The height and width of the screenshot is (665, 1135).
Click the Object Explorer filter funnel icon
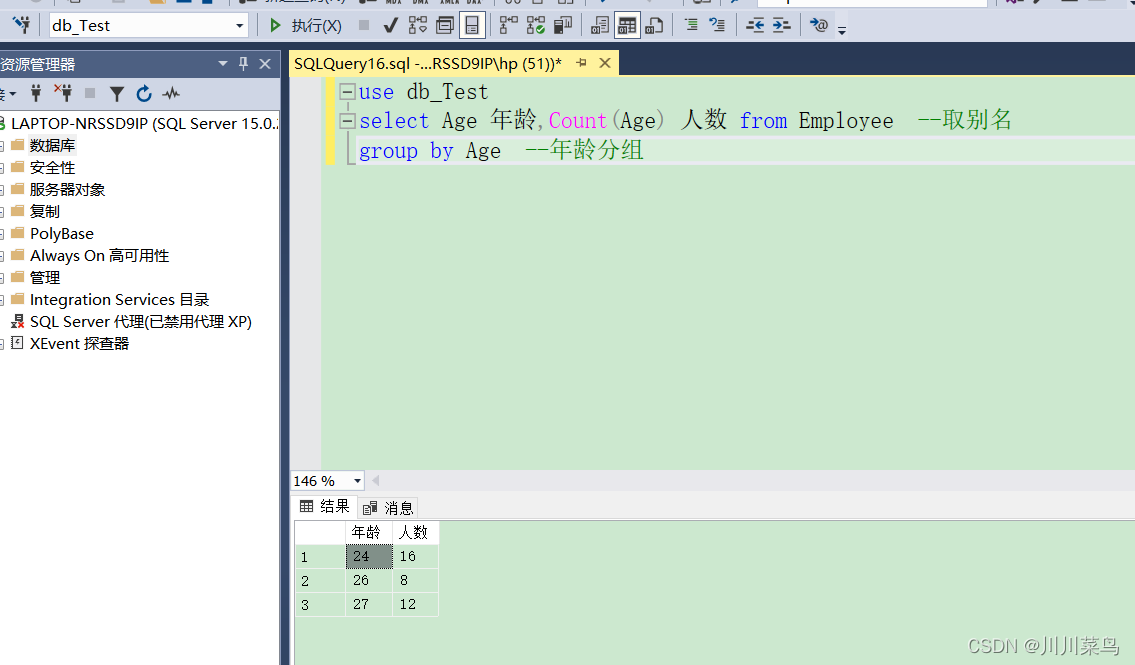tap(117, 93)
